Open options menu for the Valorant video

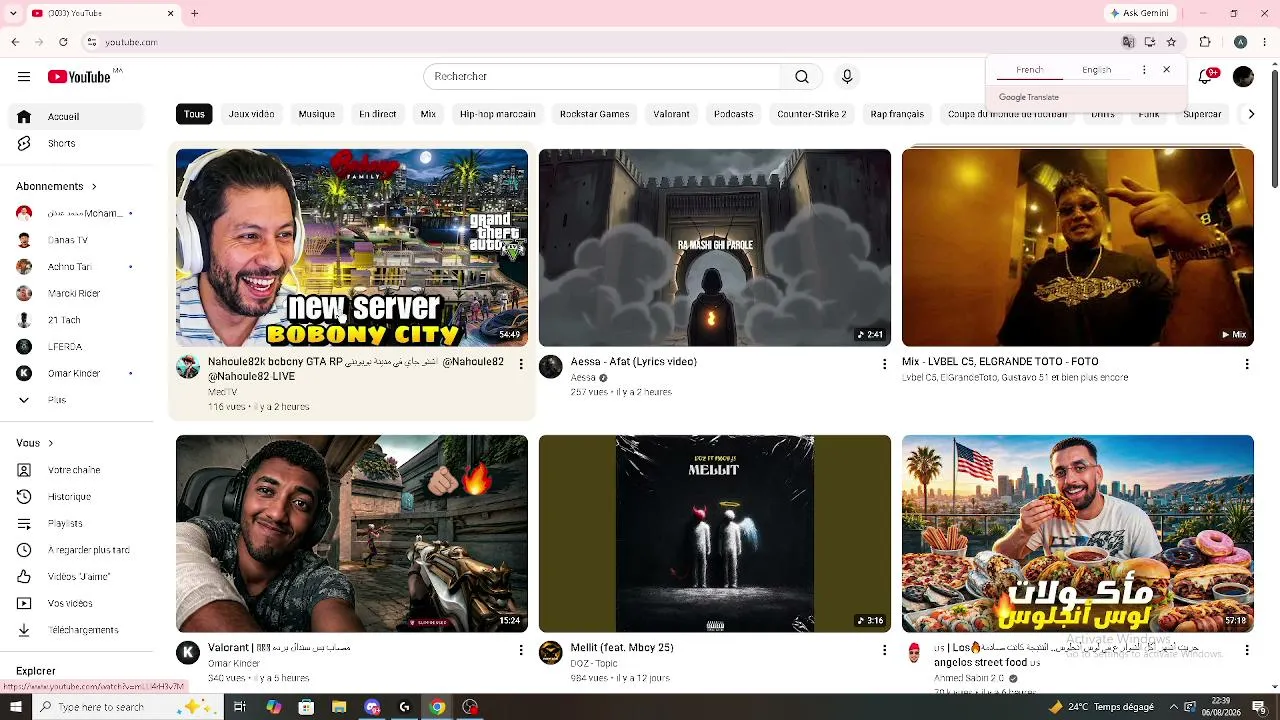tap(521, 650)
